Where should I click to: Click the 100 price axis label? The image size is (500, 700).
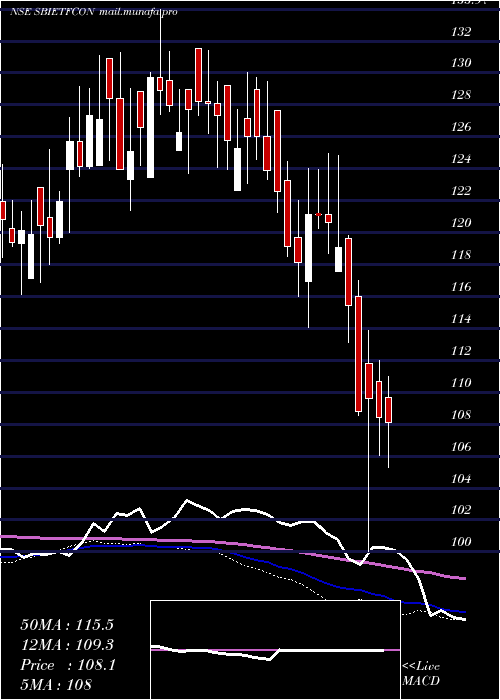pos(461,542)
